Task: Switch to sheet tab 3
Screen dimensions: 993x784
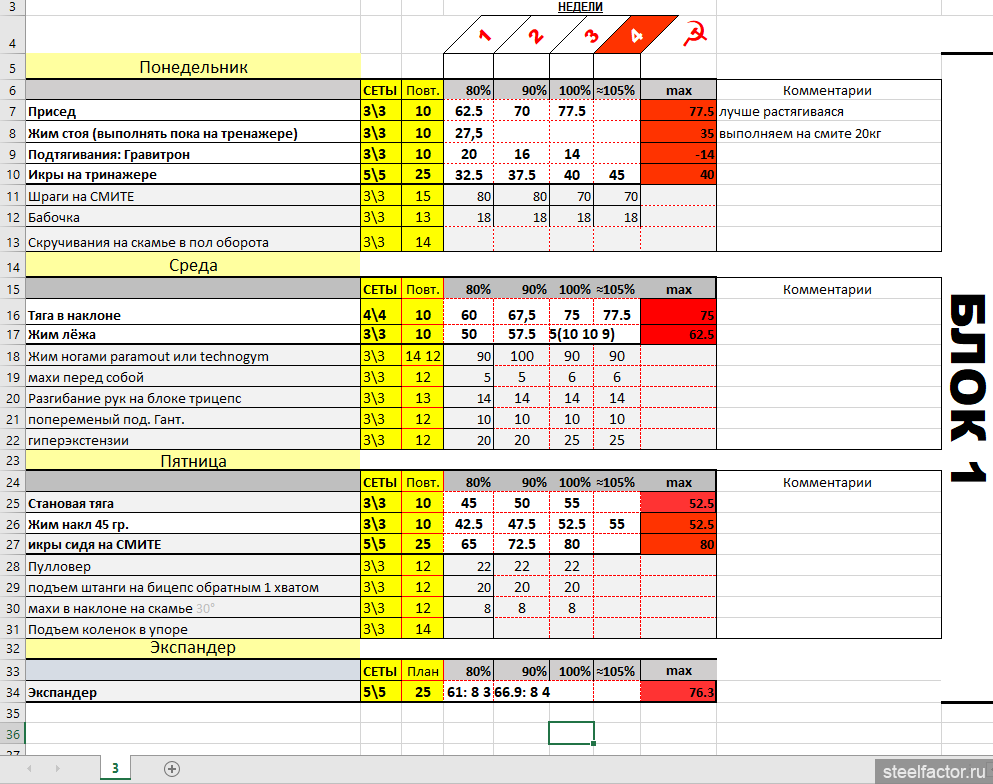Action: pyautogui.click(x=115, y=768)
